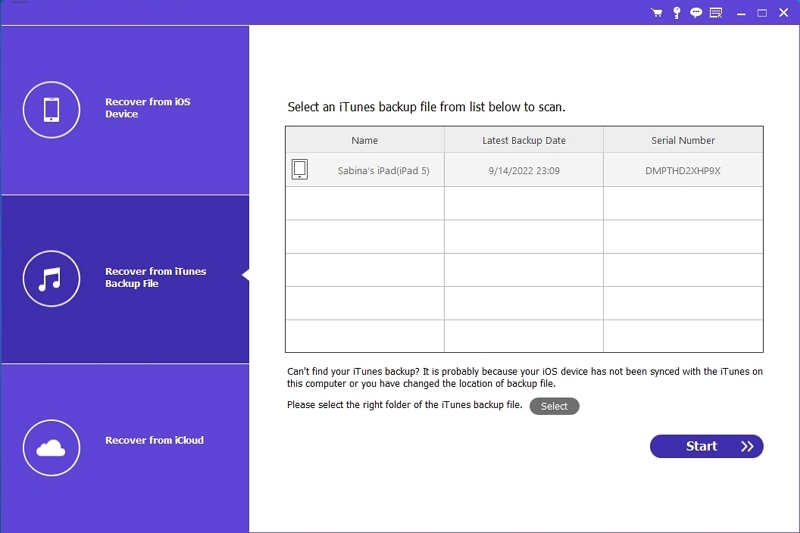Image resolution: width=800 pixels, height=533 pixels.
Task: Sort by Name column header
Action: click(x=365, y=140)
